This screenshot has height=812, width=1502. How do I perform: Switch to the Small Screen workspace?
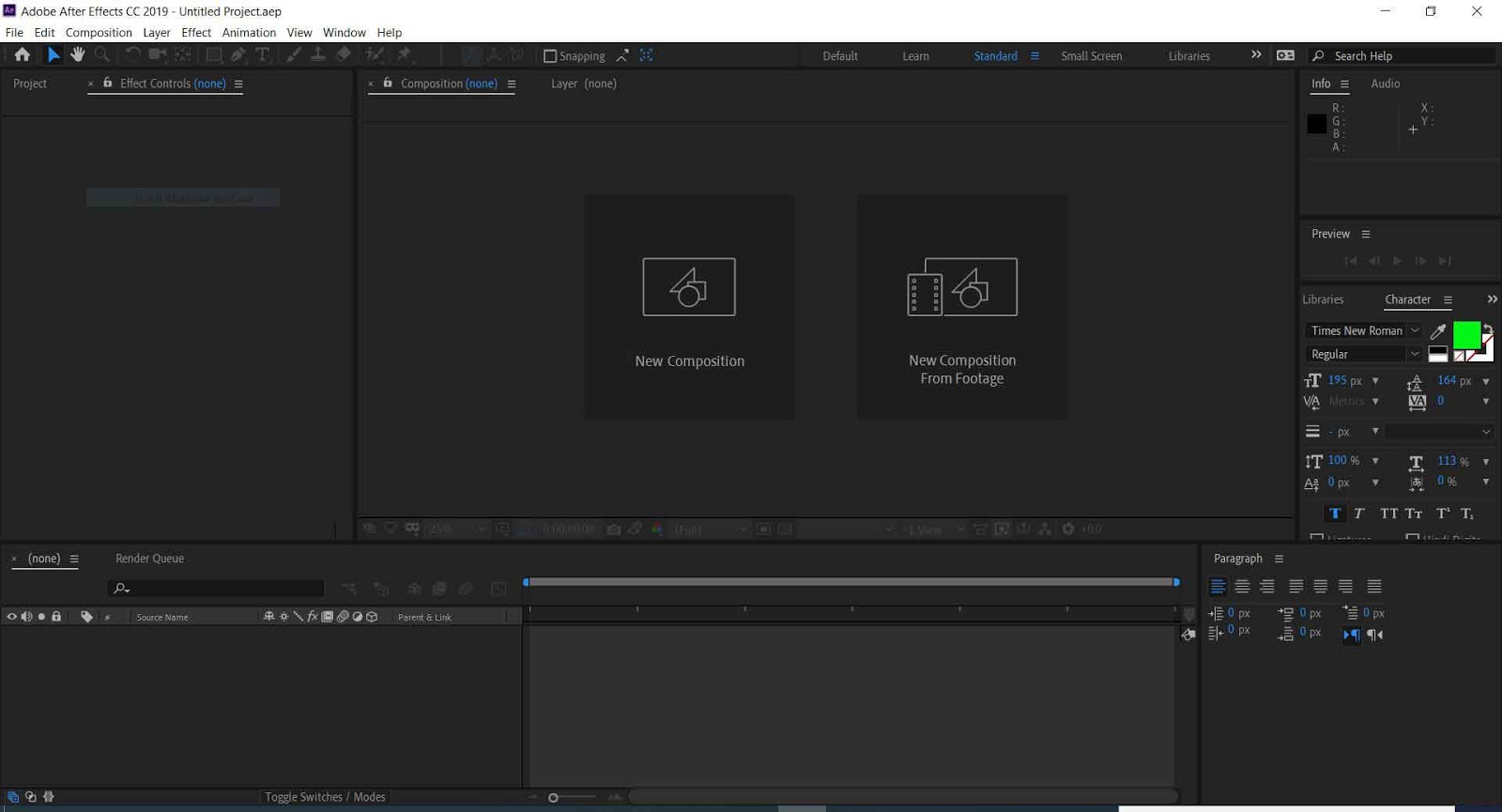tap(1091, 56)
